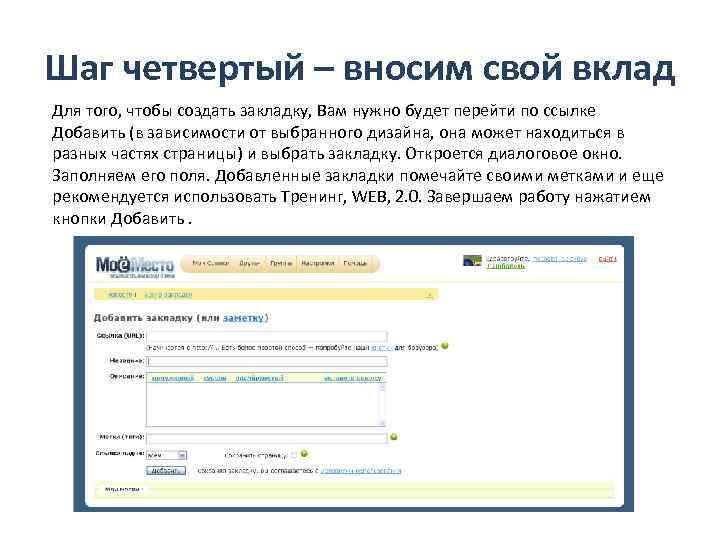Open the link visibility dropdown

point(166,455)
